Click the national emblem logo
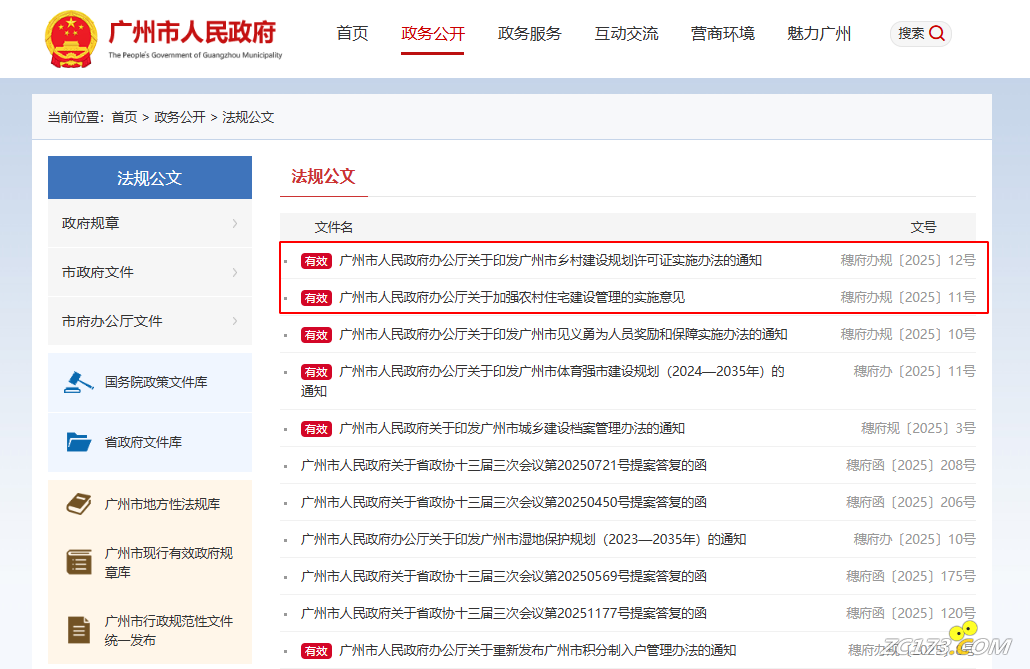The image size is (1030, 669). click(x=71, y=39)
